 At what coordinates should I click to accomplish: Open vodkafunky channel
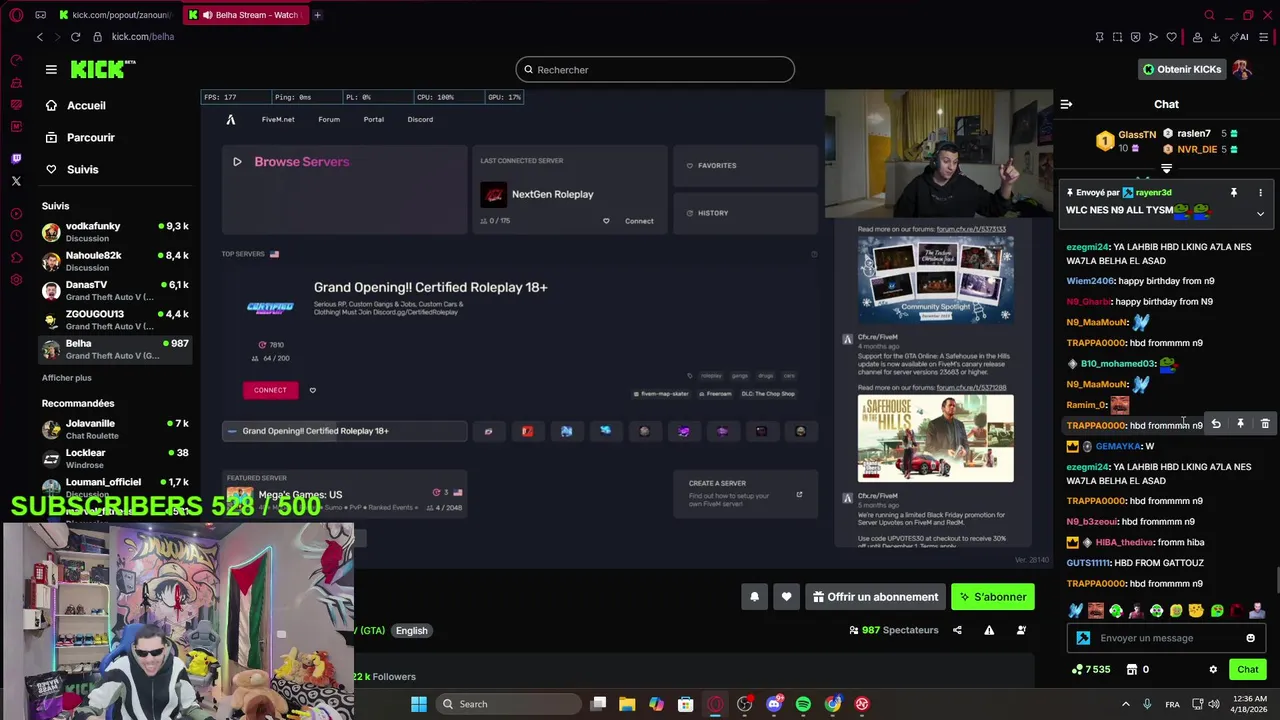116,232
